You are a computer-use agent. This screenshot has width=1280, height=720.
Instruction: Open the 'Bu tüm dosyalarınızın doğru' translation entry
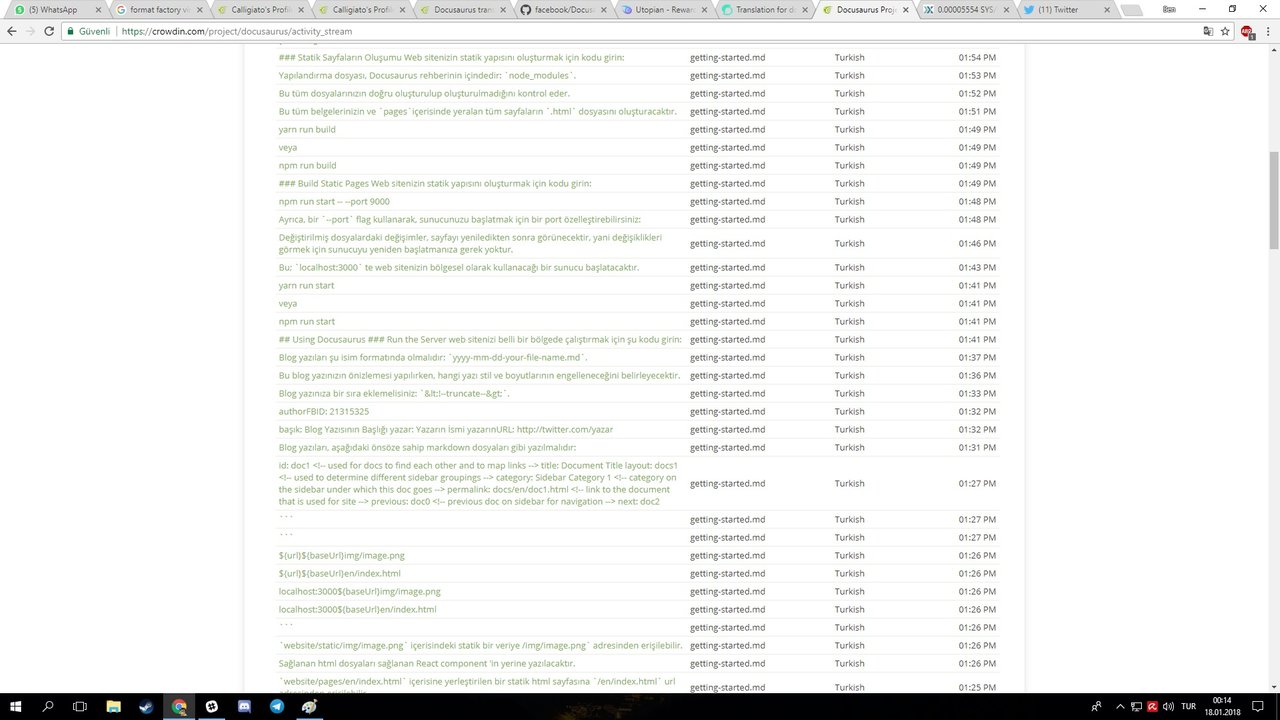(x=424, y=93)
